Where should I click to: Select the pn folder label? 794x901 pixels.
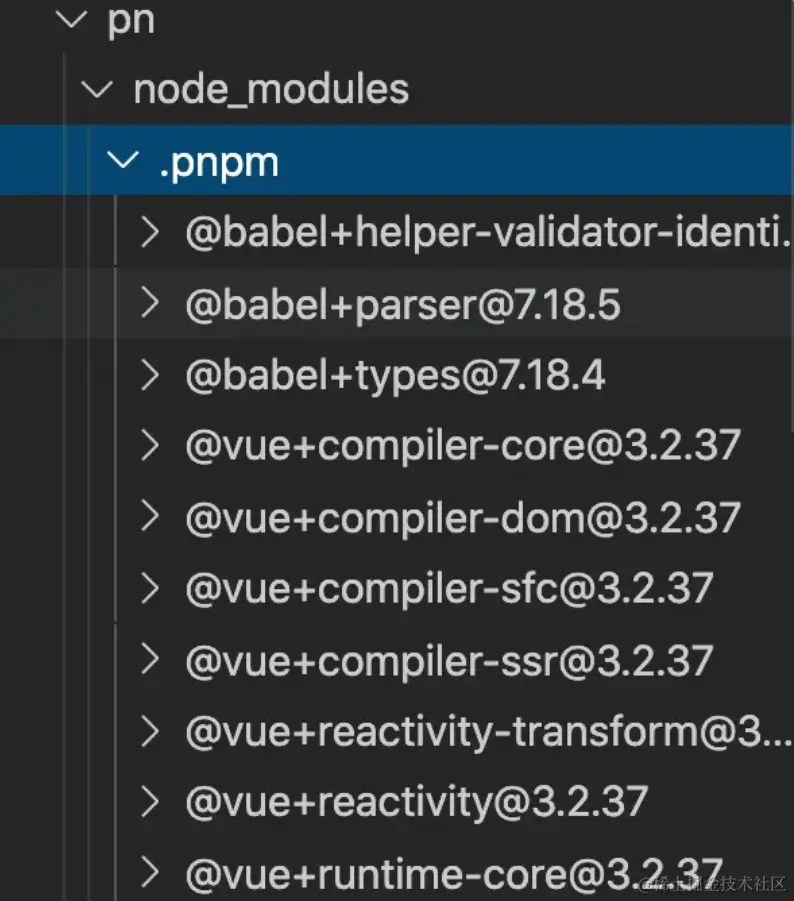[x=131, y=22]
